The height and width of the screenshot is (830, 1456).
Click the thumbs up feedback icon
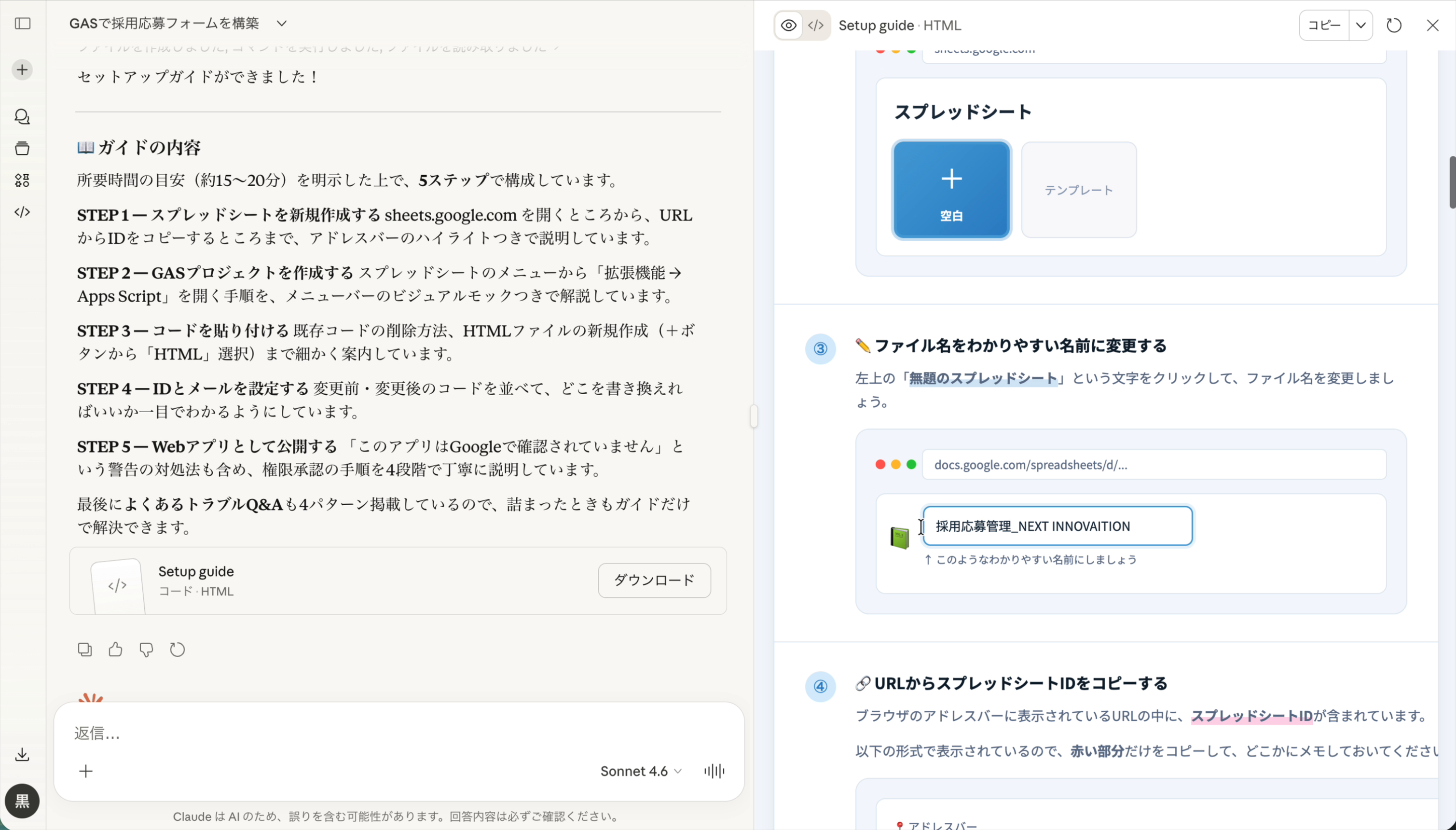click(x=115, y=650)
